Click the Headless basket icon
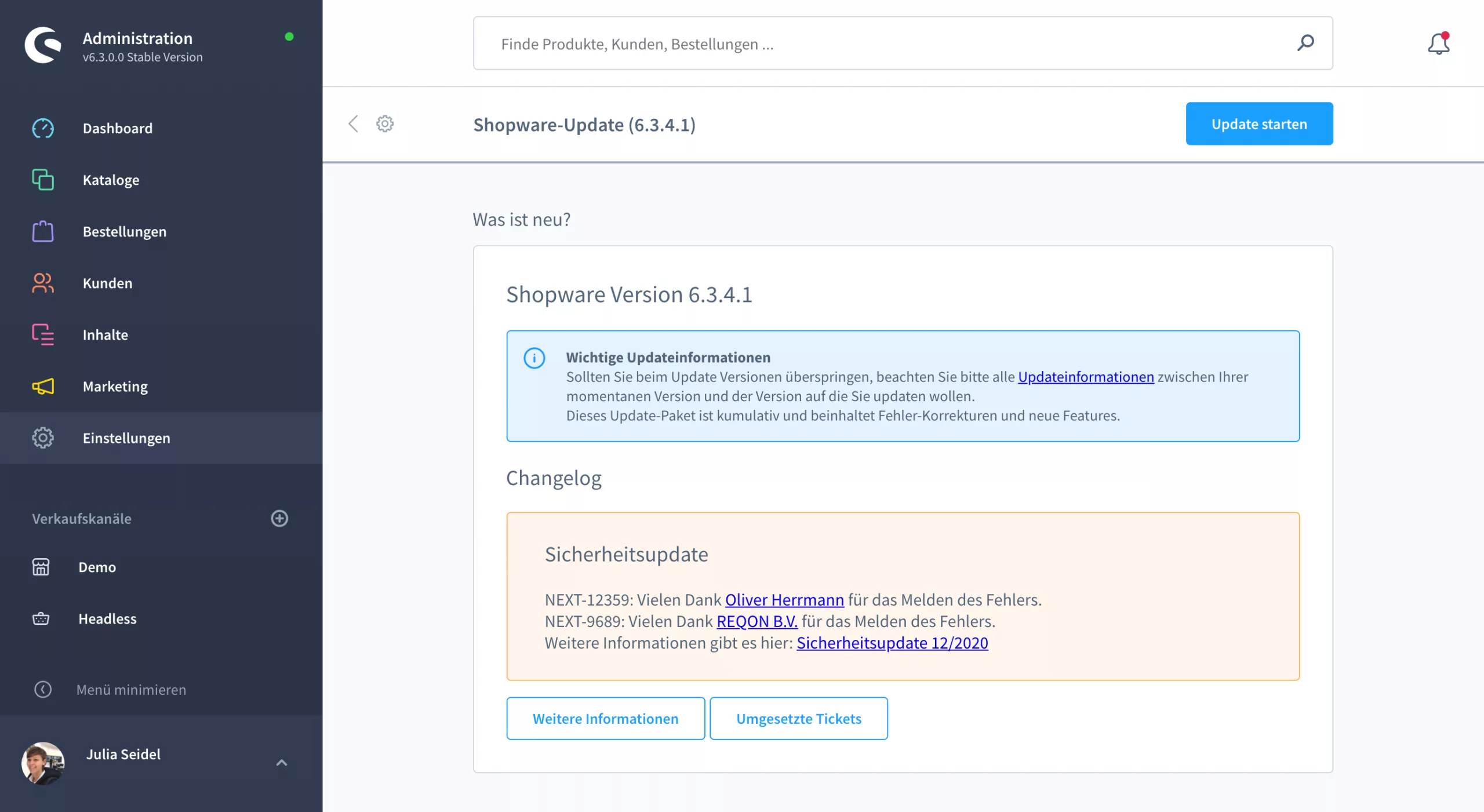 [x=41, y=618]
